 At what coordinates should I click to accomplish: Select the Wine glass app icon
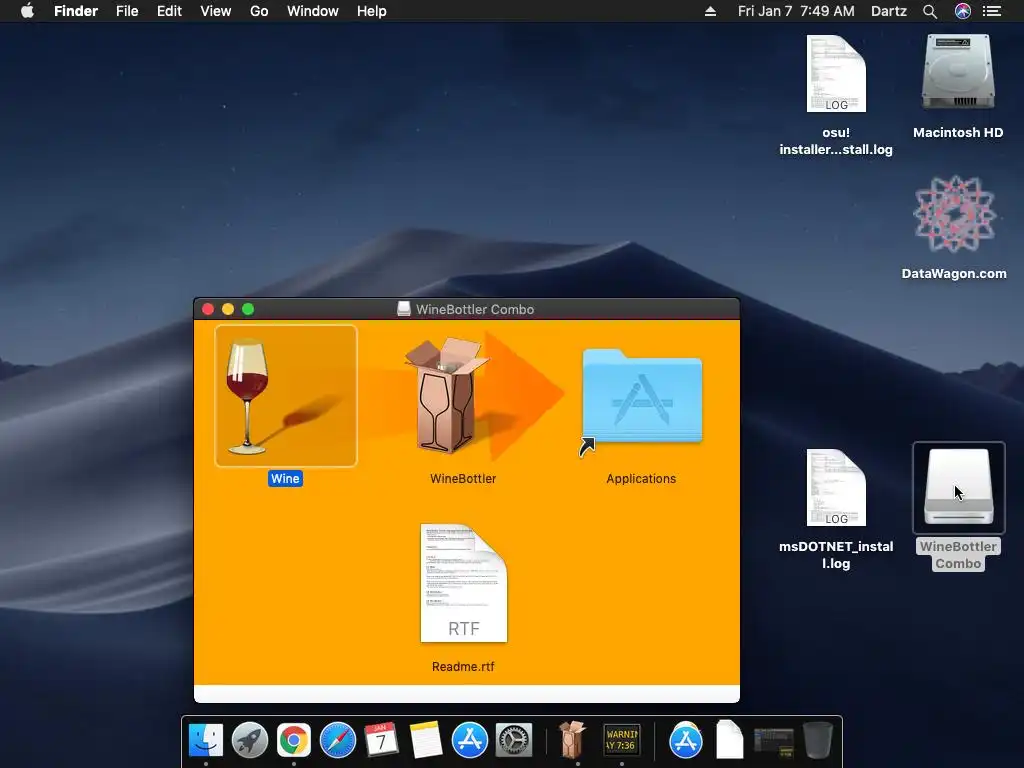[x=286, y=396]
